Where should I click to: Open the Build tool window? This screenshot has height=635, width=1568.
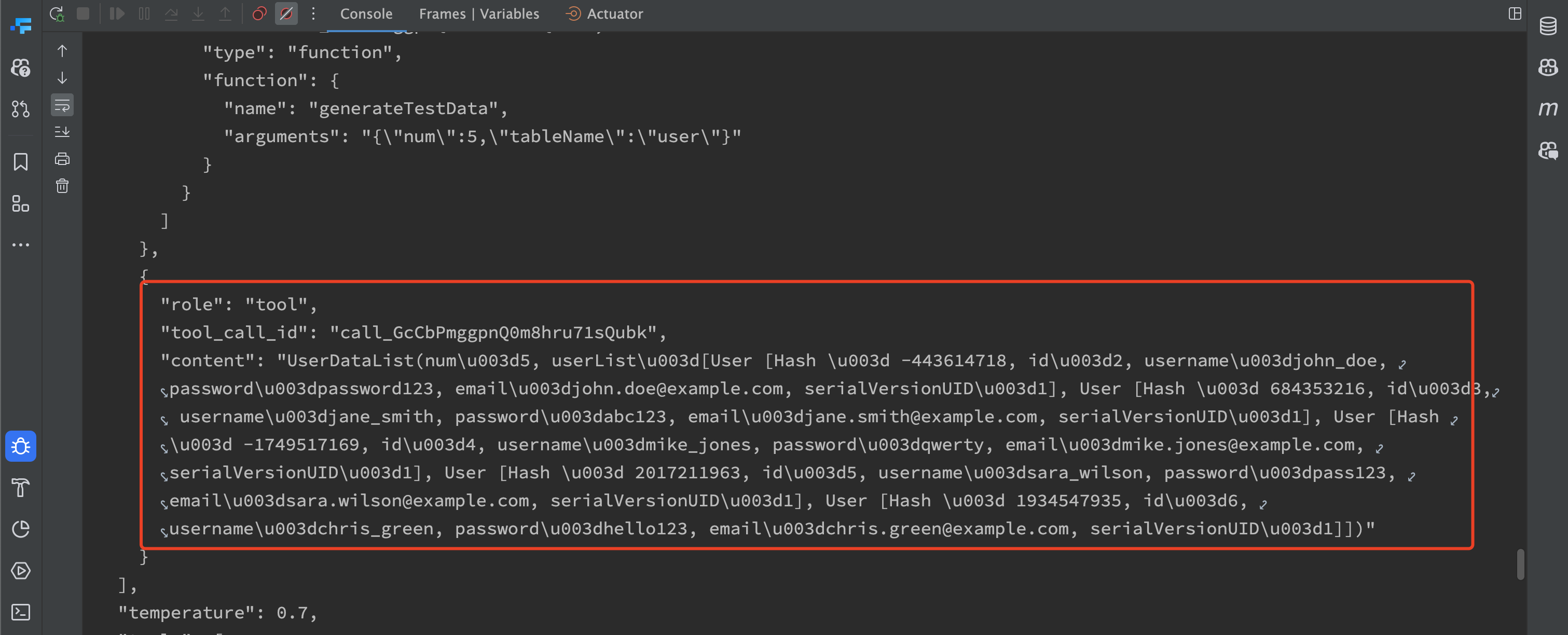pyautogui.click(x=21, y=488)
